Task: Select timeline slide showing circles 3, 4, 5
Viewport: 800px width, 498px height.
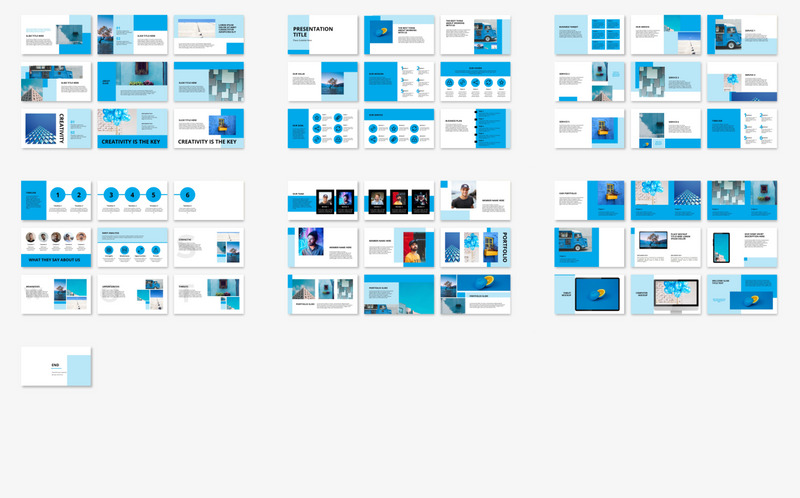Action: tap(132, 201)
